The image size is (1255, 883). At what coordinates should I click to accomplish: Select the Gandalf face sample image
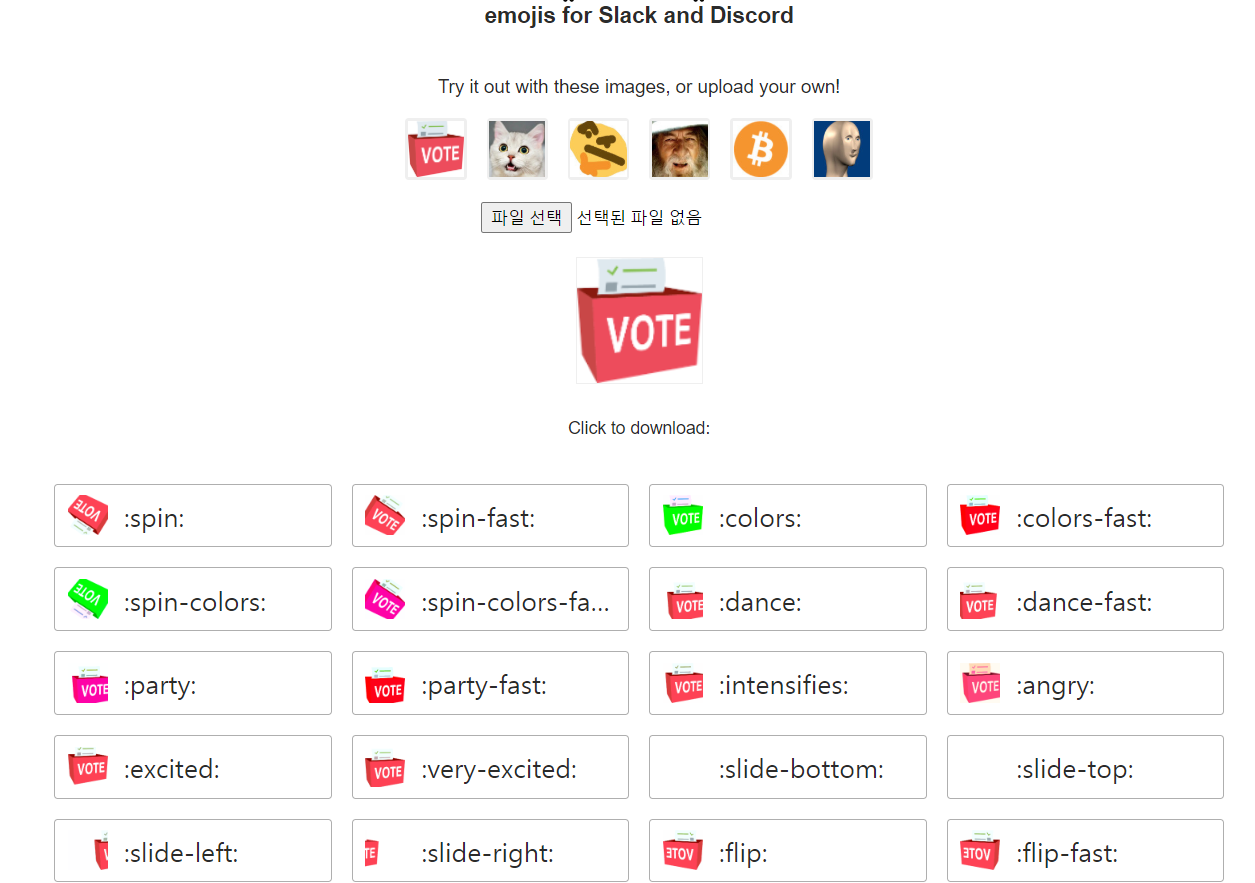click(679, 148)
